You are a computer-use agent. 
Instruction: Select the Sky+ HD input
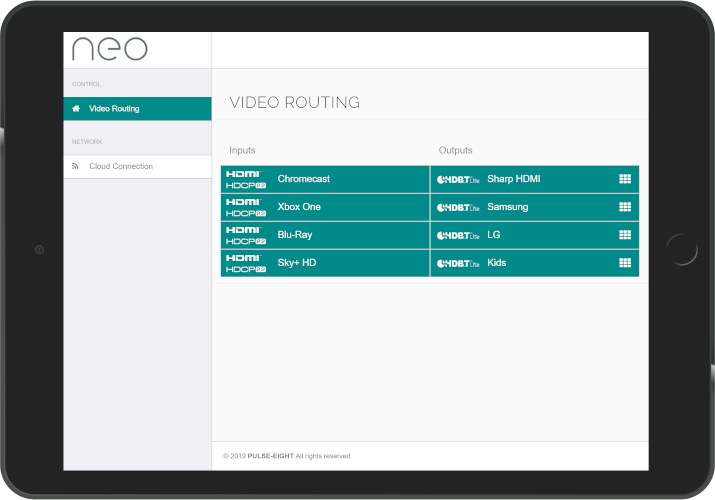325,263
